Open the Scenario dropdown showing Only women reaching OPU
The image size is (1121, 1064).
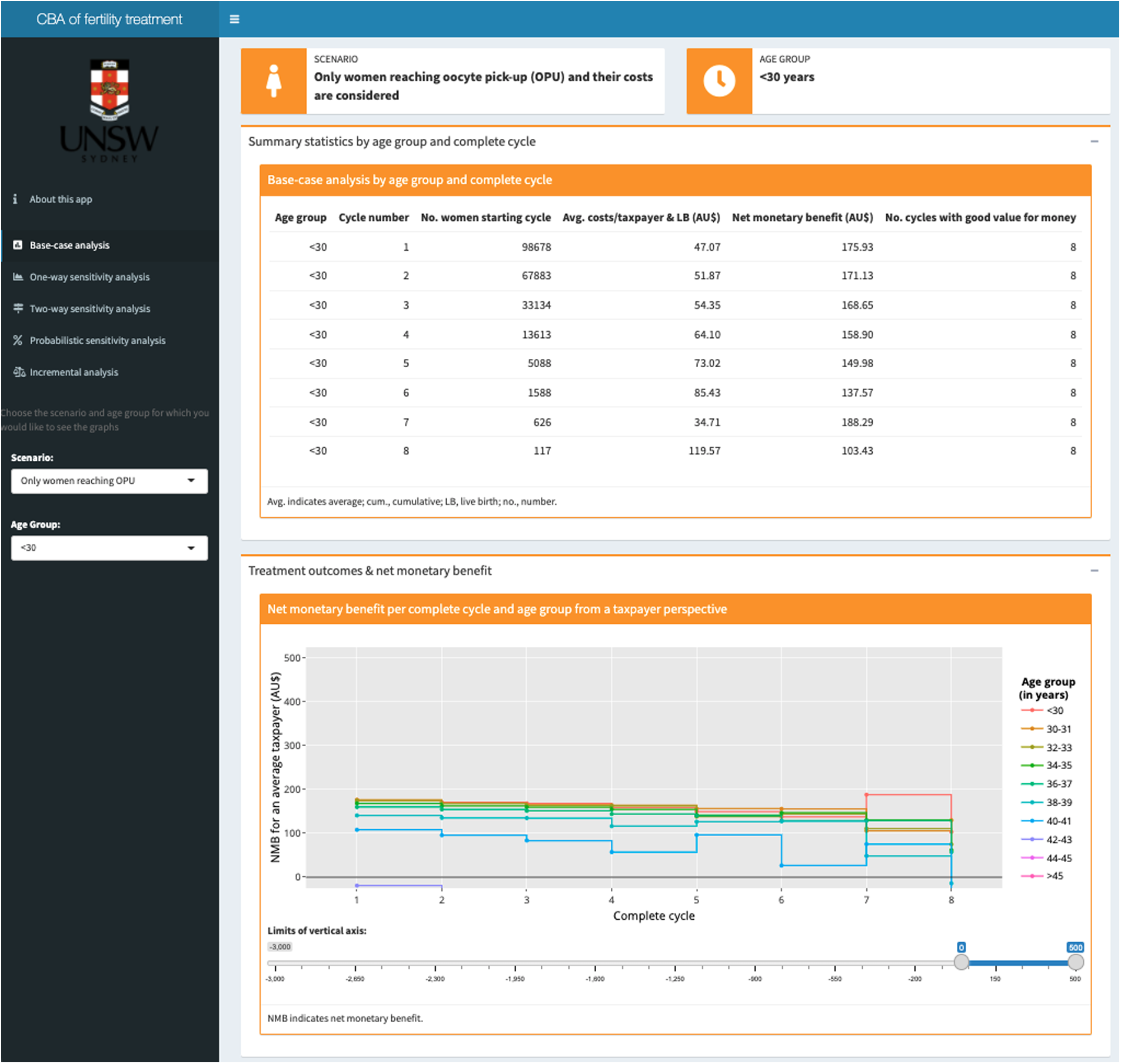(109, 481)
